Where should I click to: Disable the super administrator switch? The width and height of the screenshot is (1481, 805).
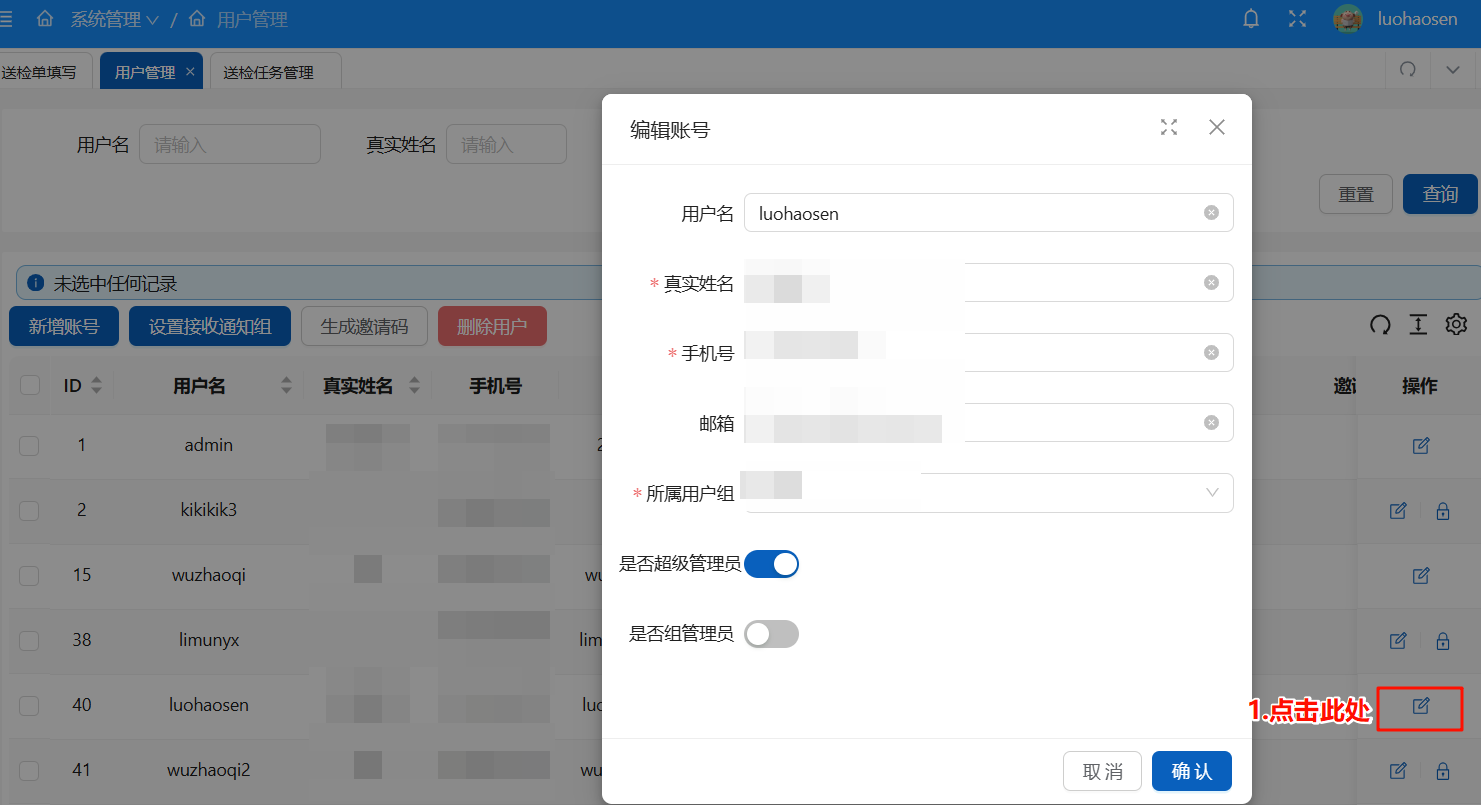click(x=771, y=564)
